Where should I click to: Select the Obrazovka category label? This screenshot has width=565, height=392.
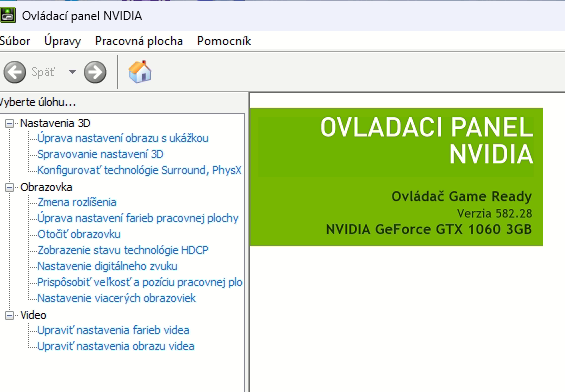pyautogui.click(x=46, y=187)
